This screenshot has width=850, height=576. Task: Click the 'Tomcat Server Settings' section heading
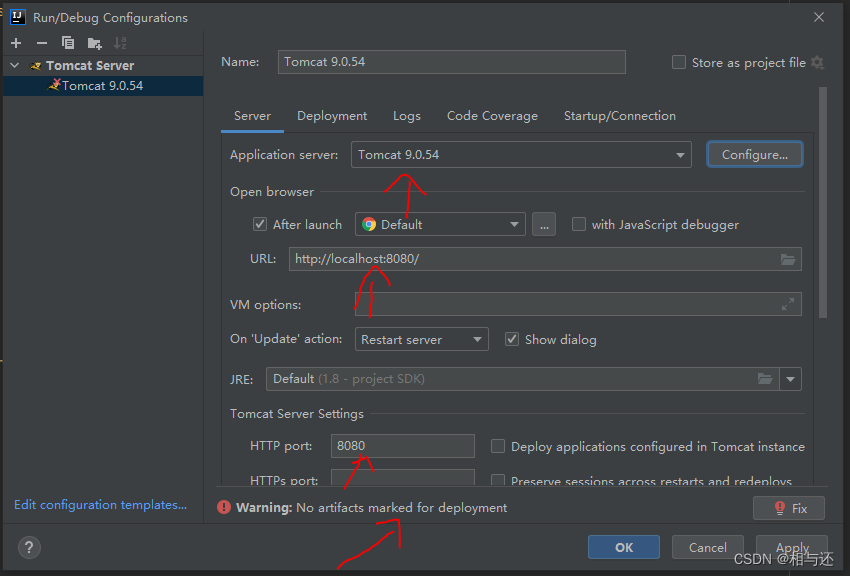[297, 414]
